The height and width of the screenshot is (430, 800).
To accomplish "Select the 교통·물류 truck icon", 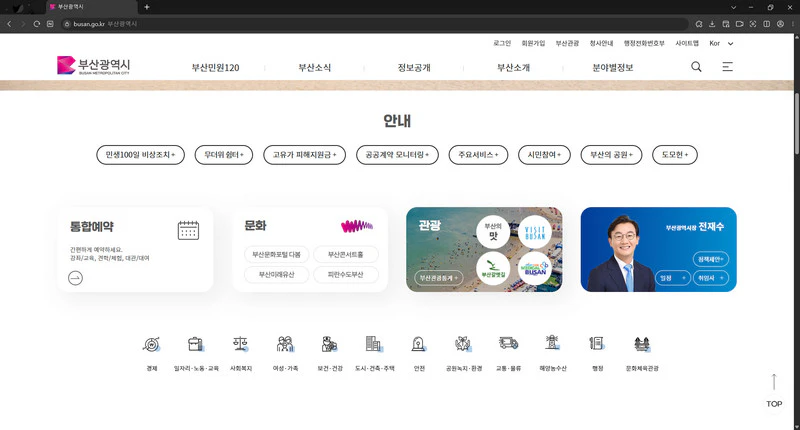I will [508, 344].
